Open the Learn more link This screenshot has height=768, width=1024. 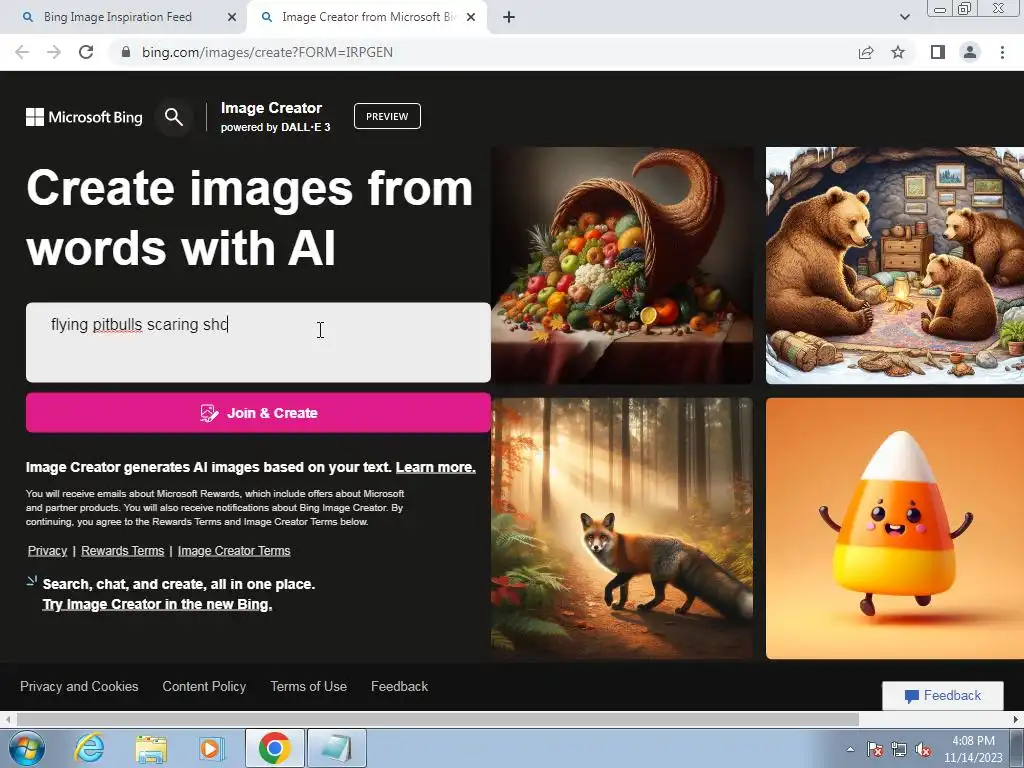click(x=436, y=468)
